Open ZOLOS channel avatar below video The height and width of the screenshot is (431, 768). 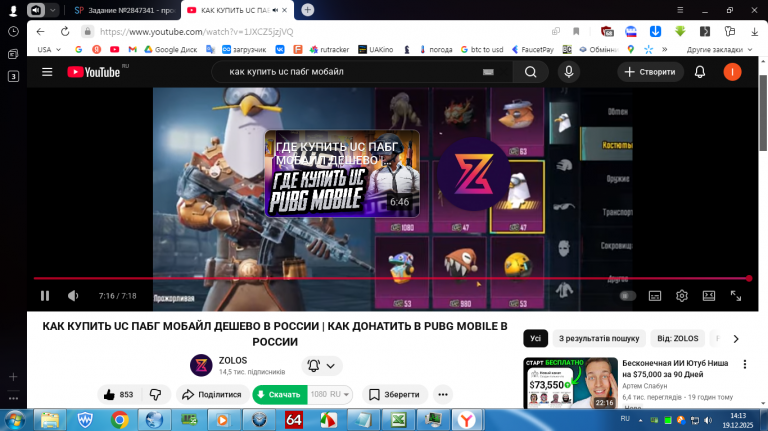[x=201, y=365]
